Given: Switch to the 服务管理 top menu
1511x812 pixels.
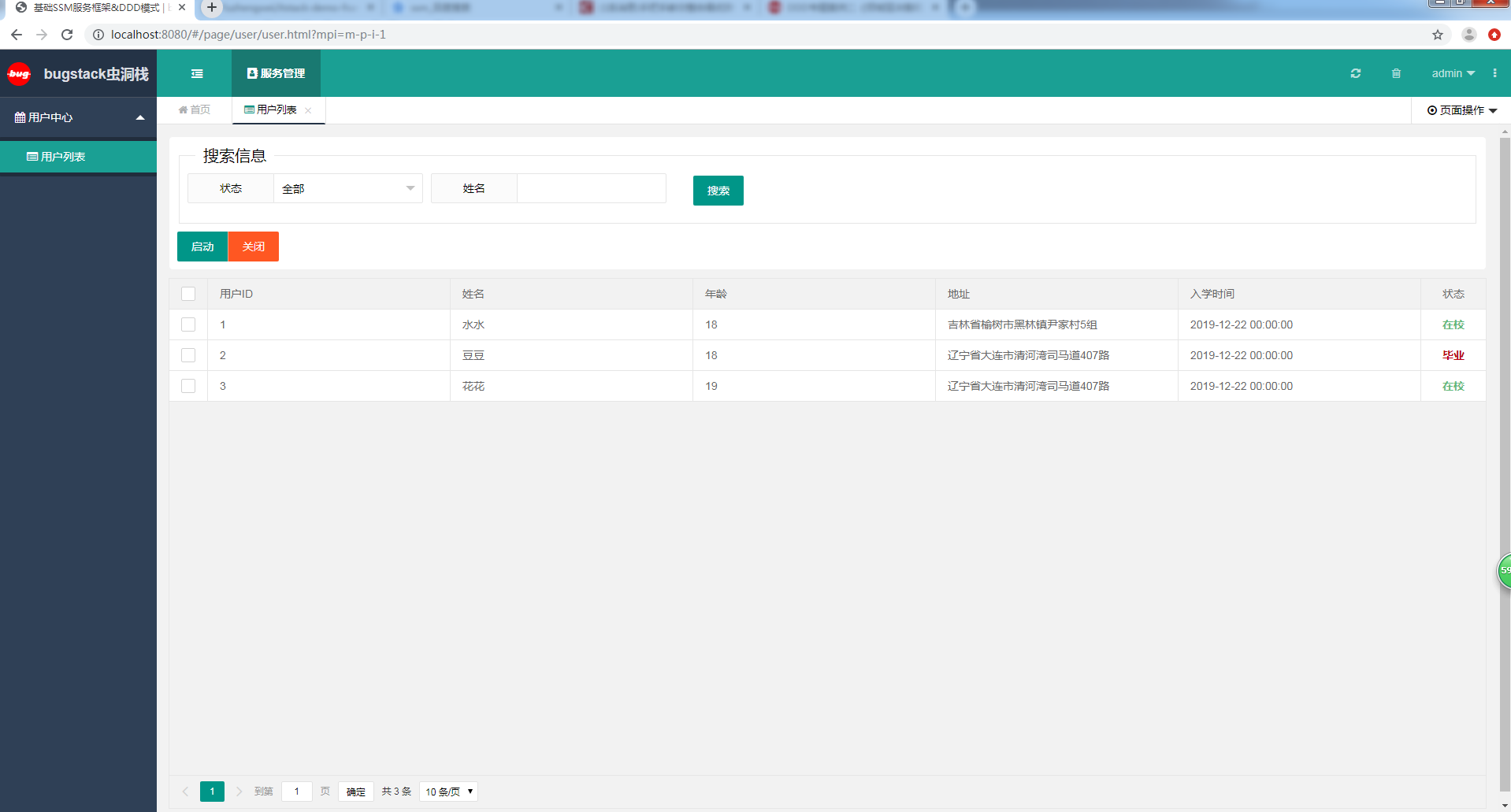Looking at the screenshot, I should click(x=276, y=73).
